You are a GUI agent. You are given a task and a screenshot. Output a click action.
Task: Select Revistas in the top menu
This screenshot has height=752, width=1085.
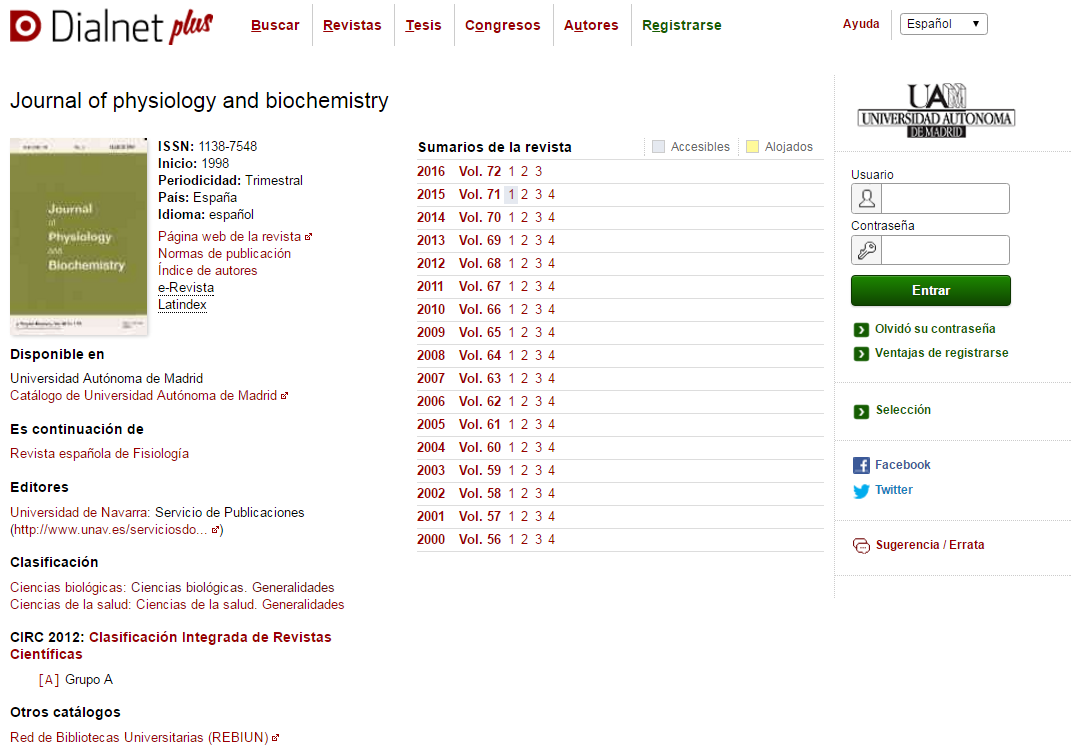point(352,25)
